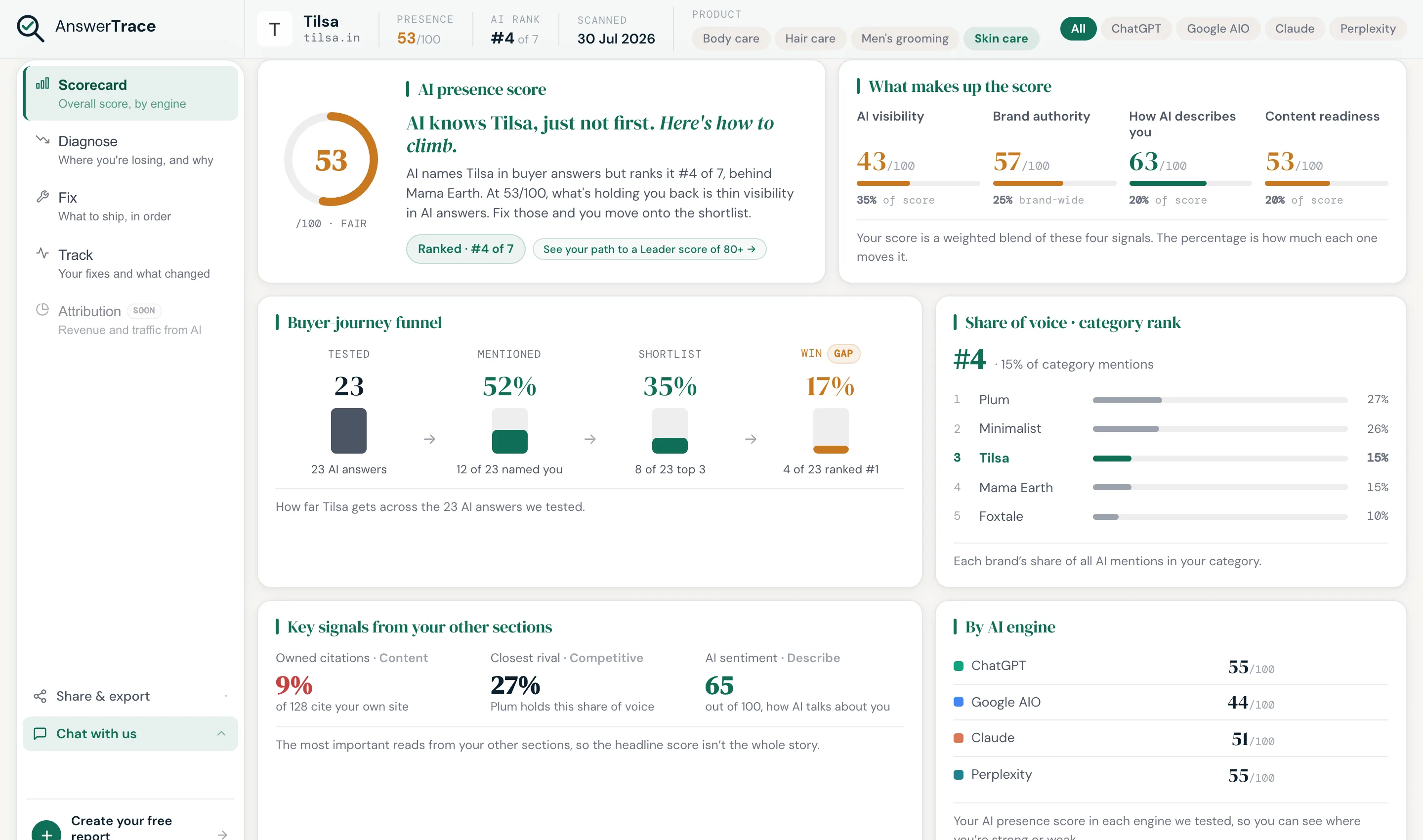Screen dimensions: 1423x840
Task: Click Create your free report
Action: pos(130,827)
